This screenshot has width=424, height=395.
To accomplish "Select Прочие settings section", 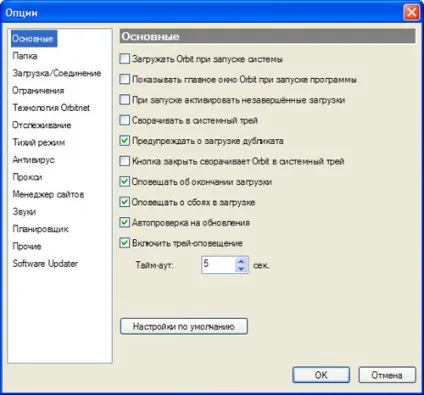I will (27, 247).
